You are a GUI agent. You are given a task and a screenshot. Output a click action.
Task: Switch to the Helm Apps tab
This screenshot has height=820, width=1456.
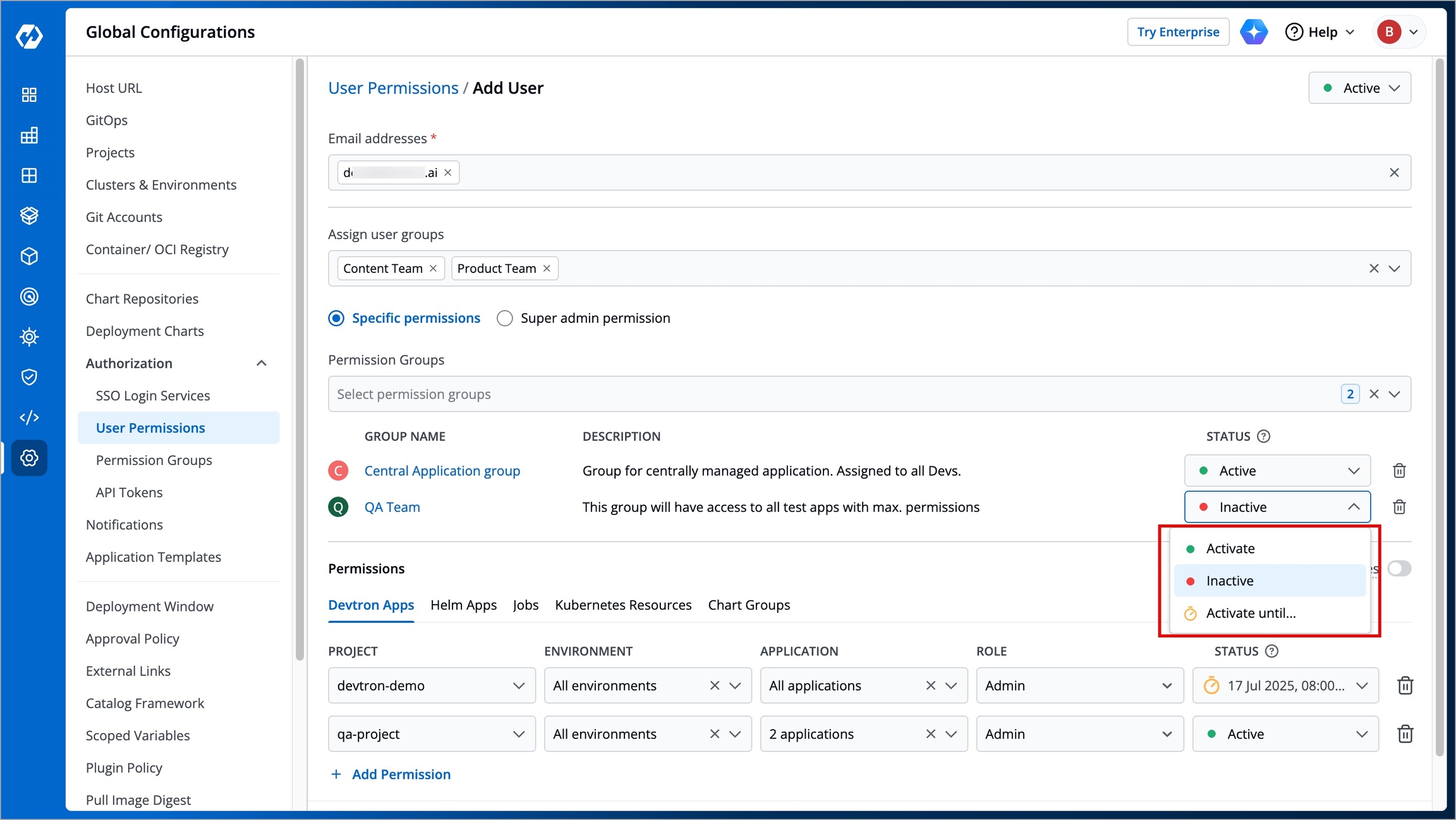(463, 605)
